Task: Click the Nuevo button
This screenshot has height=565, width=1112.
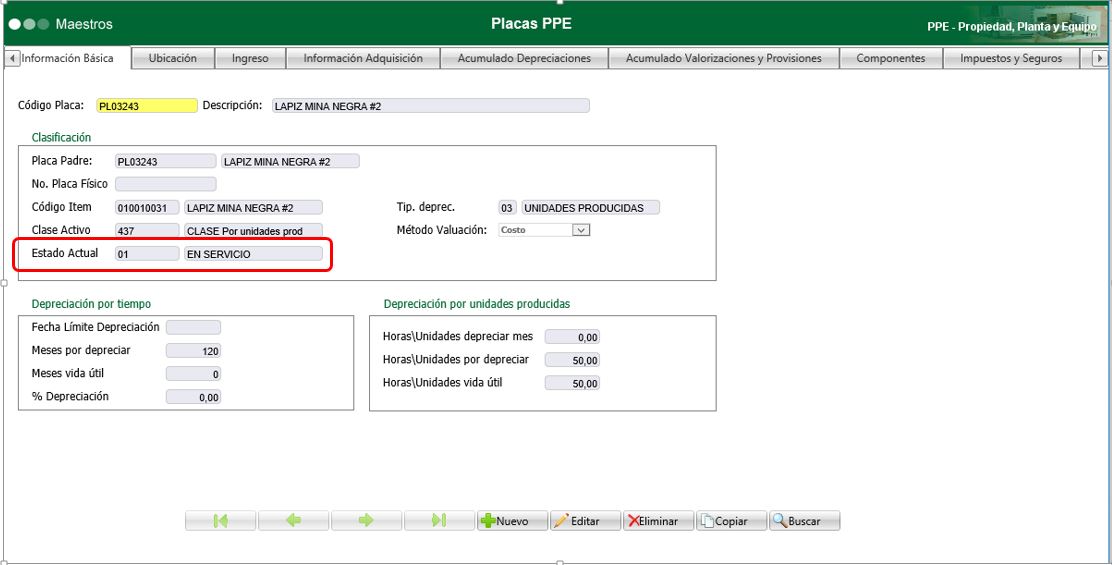Action: click(513, 521)
